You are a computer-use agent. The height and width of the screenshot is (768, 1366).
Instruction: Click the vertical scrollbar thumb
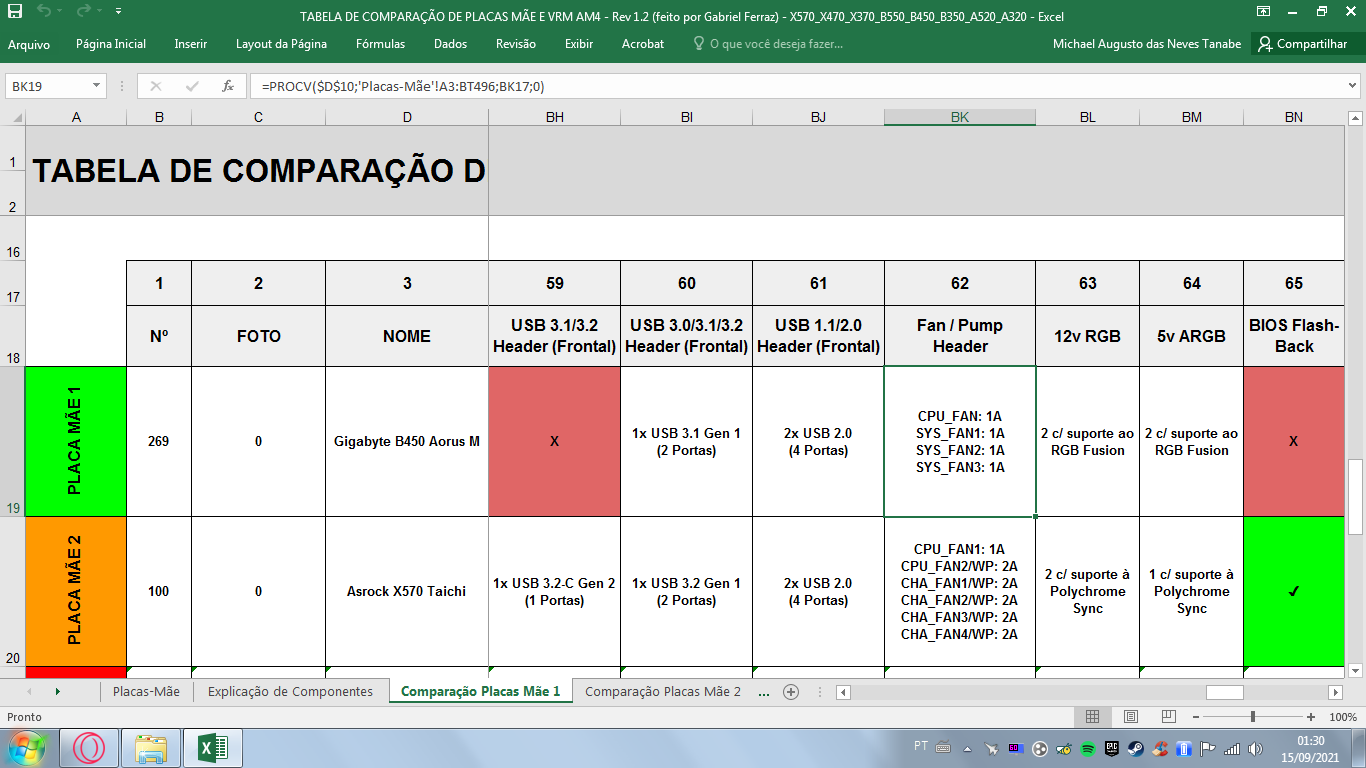click(1357, 496)
